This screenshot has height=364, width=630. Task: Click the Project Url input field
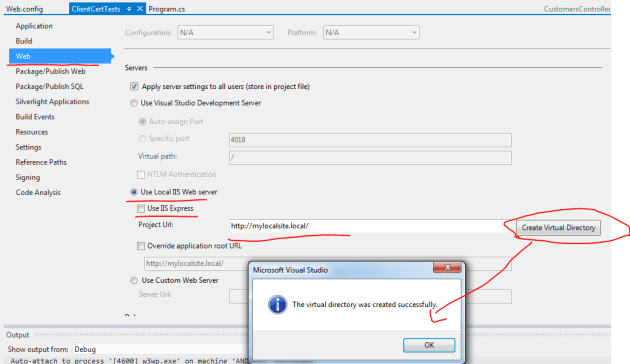(x=370, y=226)
